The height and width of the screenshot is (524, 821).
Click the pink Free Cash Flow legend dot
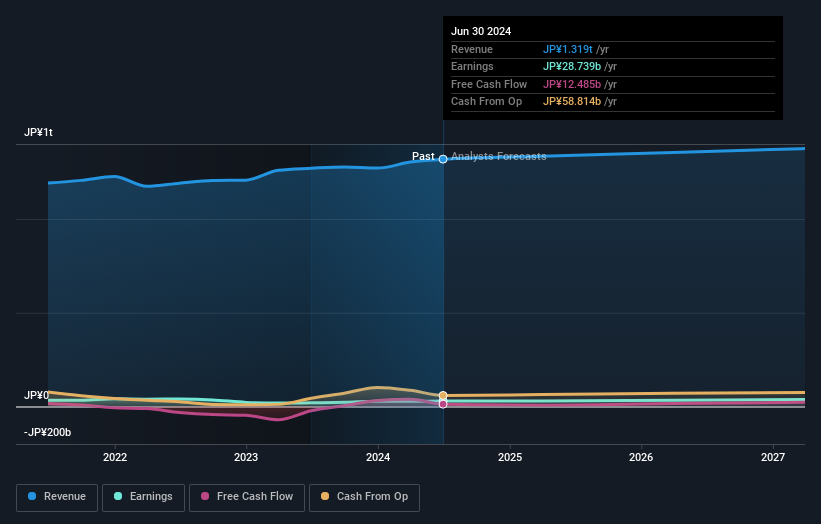click(x=205, y=496)
